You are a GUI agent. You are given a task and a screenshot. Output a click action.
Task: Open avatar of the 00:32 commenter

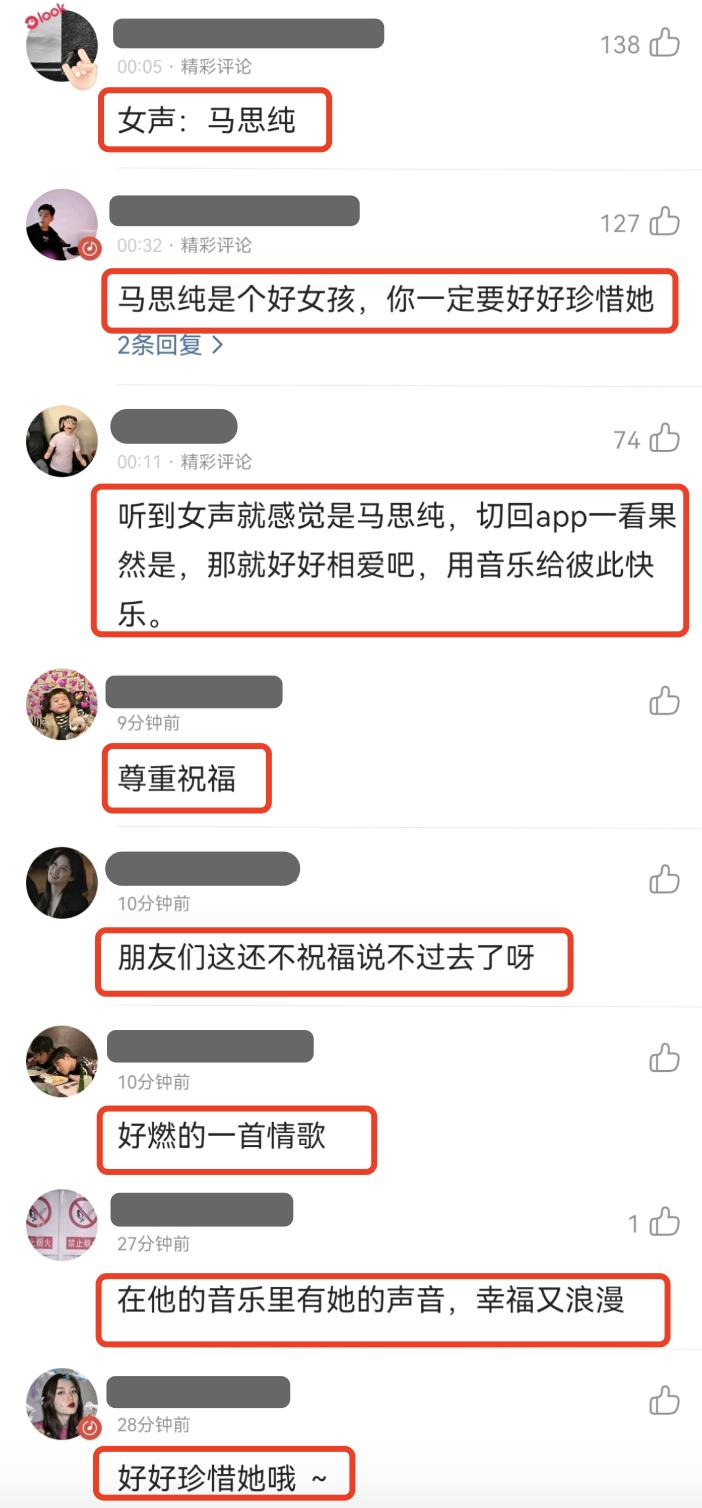(x=62, y=224)
